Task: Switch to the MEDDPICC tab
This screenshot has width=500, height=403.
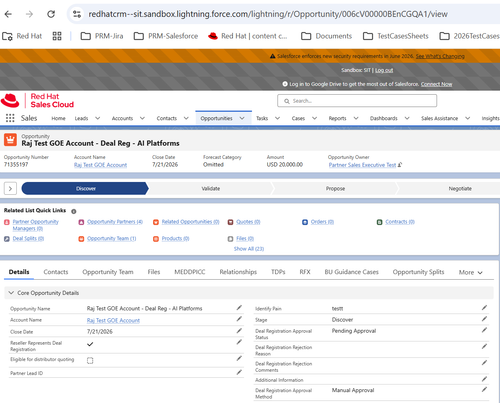Action: [190, 272]
